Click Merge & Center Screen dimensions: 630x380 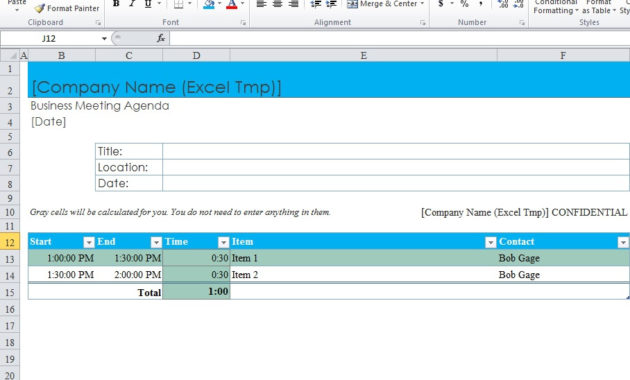pyautogui.click(x=382, y=4)
